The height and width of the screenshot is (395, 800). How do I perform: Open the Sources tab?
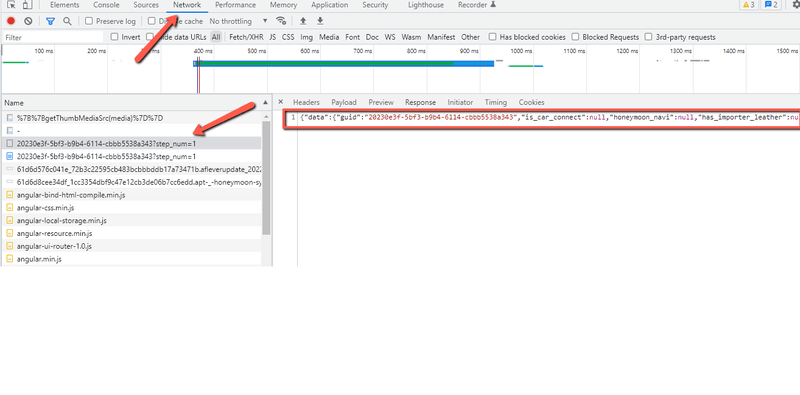click(x=146, y=5)
